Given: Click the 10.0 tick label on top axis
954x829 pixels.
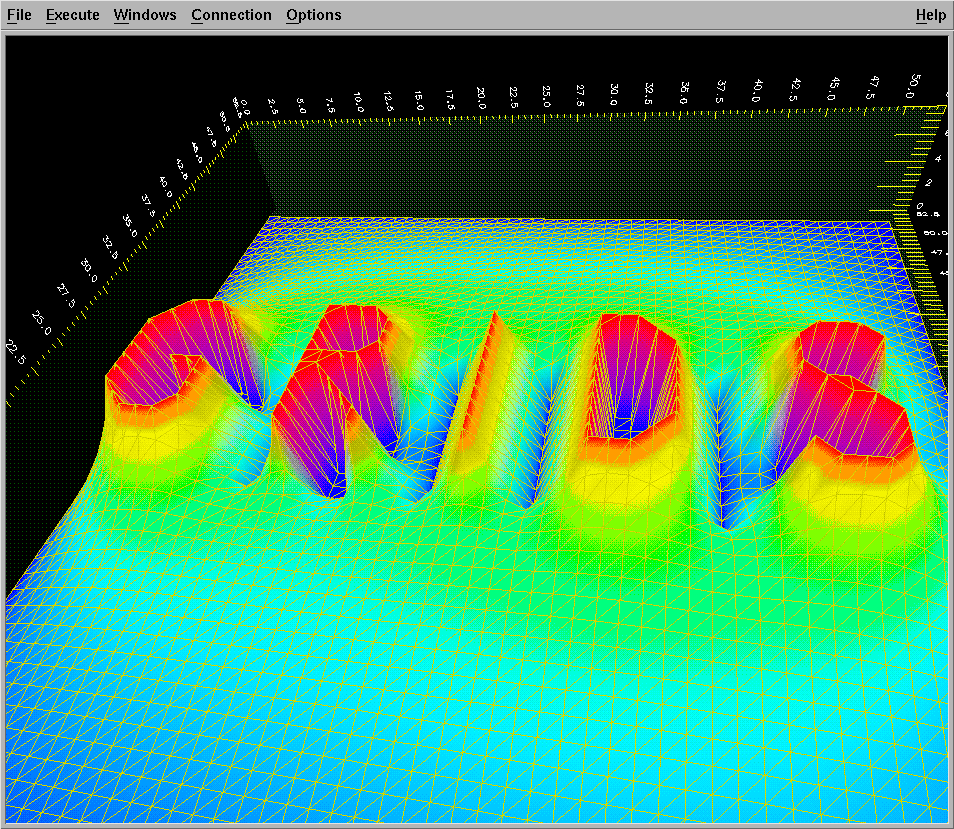Looking at the screenshot, I should pyautogui.click(x=358, y=100).
